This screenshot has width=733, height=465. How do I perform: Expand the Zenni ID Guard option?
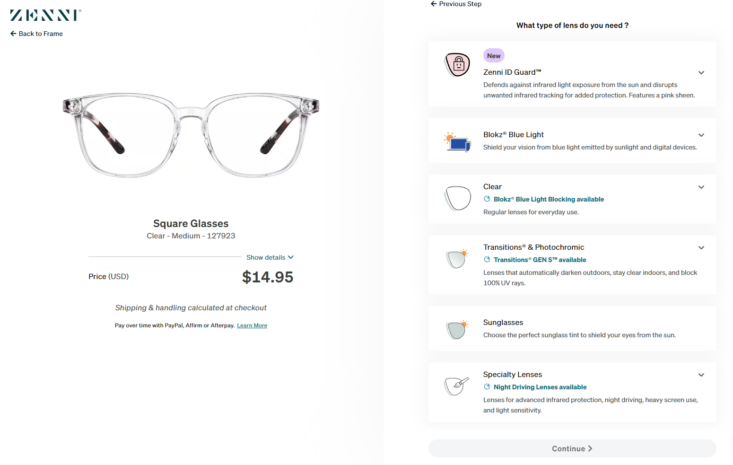pyautogui.click(x=701, y=73)
